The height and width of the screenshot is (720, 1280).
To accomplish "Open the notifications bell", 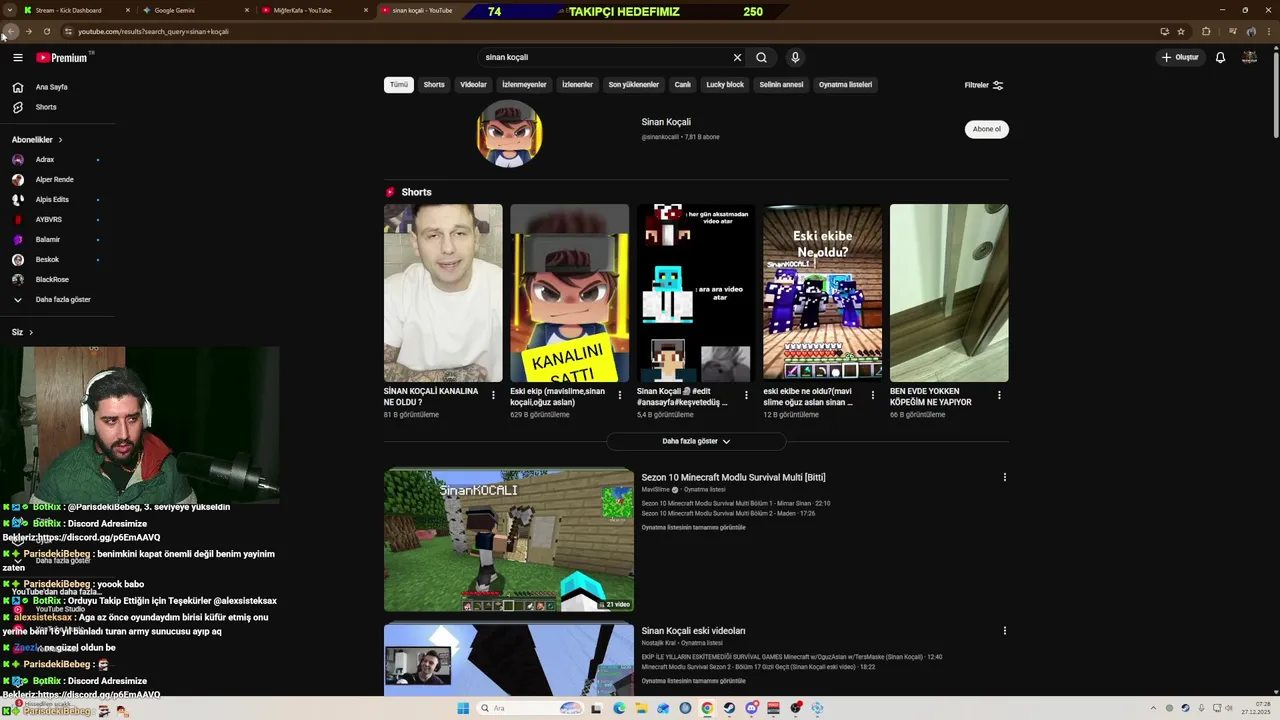I will 1220,58.
